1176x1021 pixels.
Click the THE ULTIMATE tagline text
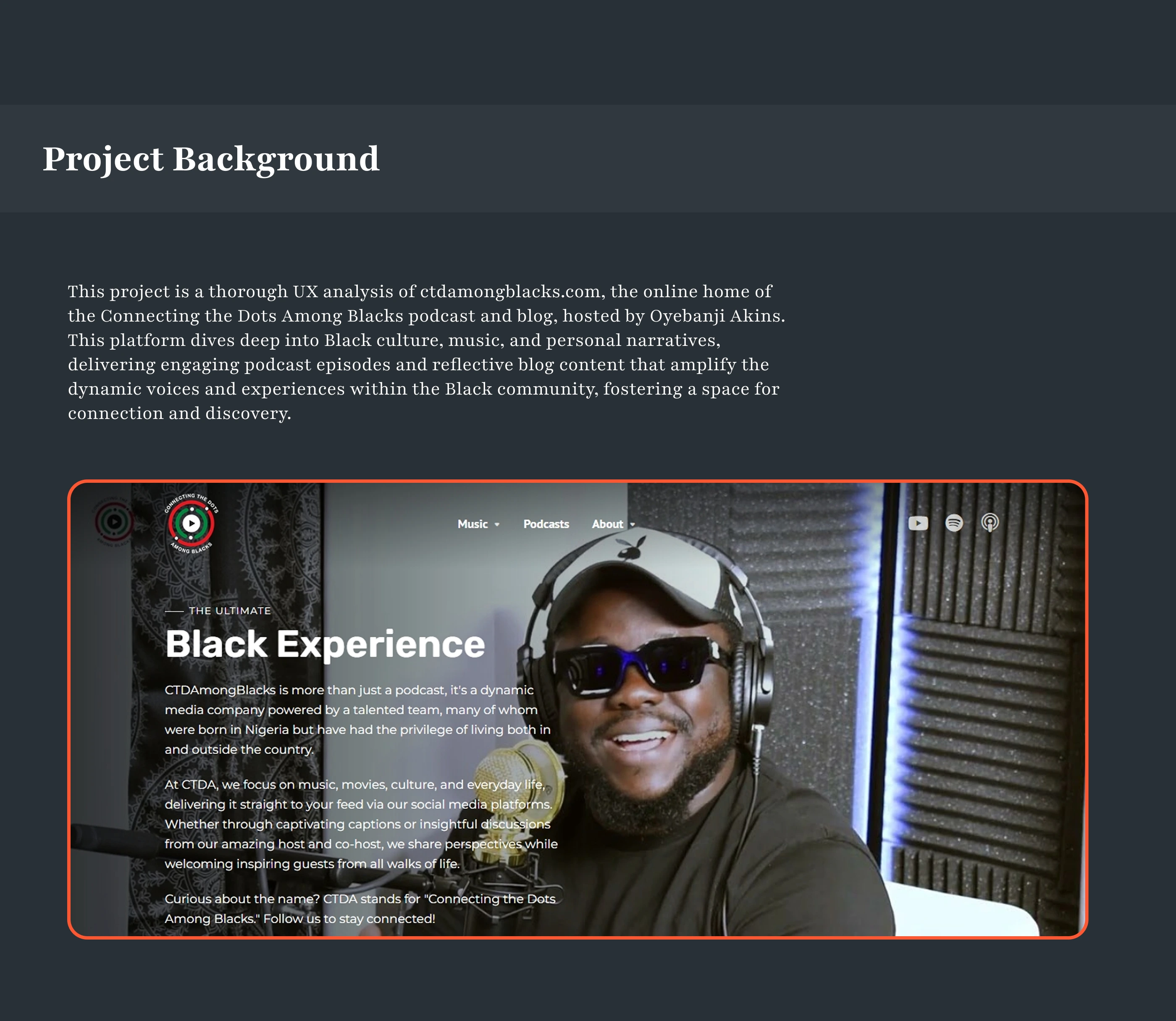tap(230, 611)
